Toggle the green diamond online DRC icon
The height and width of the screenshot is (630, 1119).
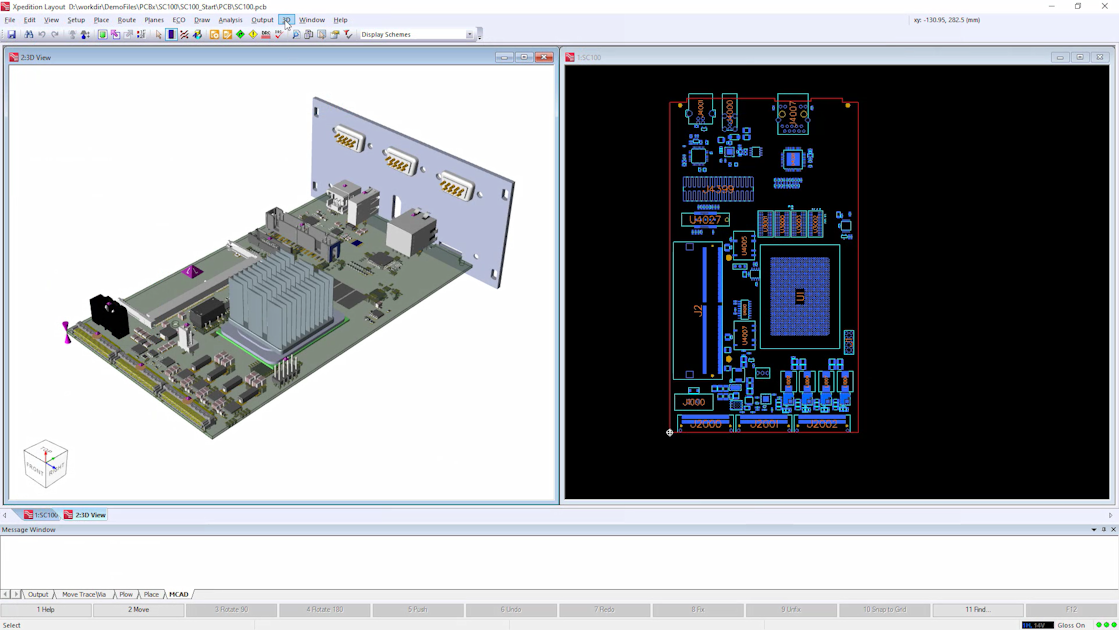240,34
